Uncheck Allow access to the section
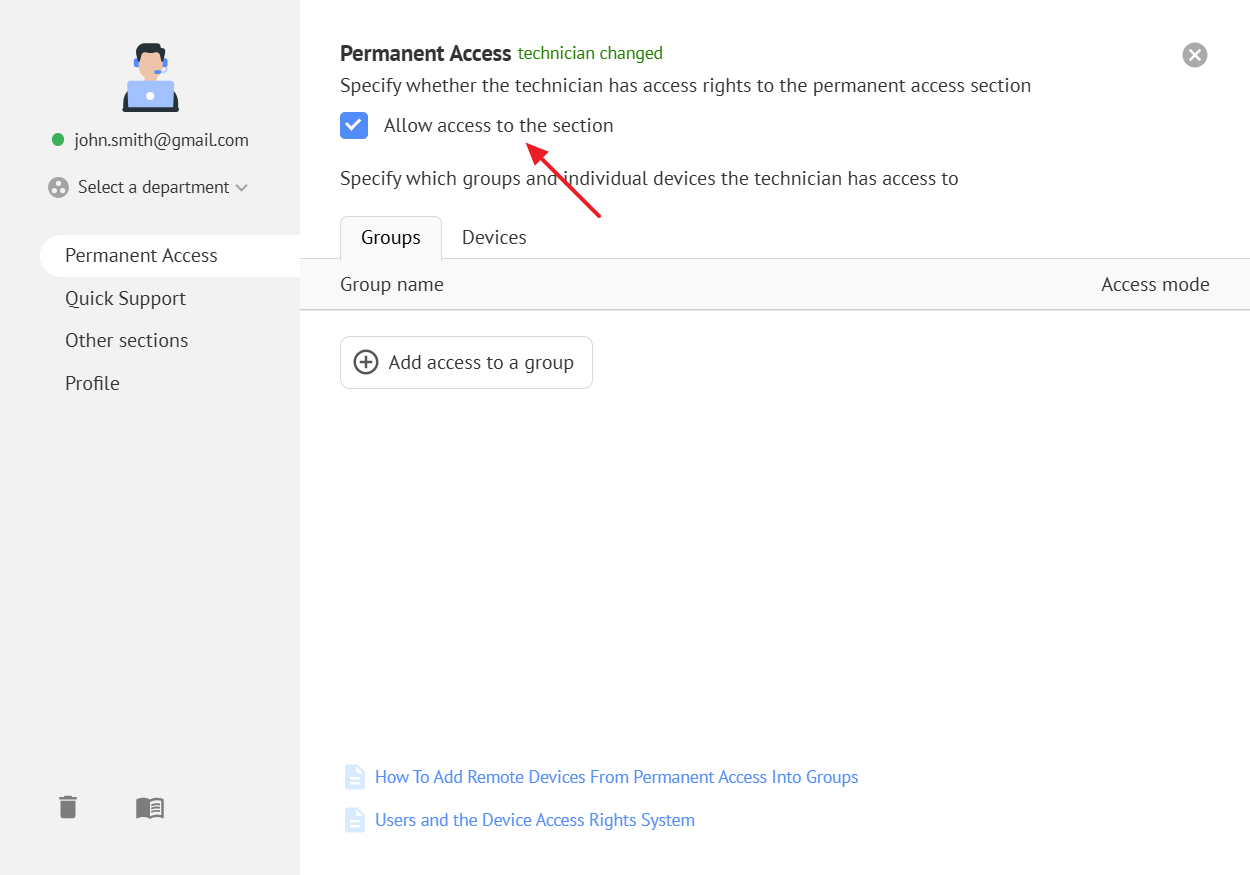The height and width of the screenshot is (875, 1250). 354,126
